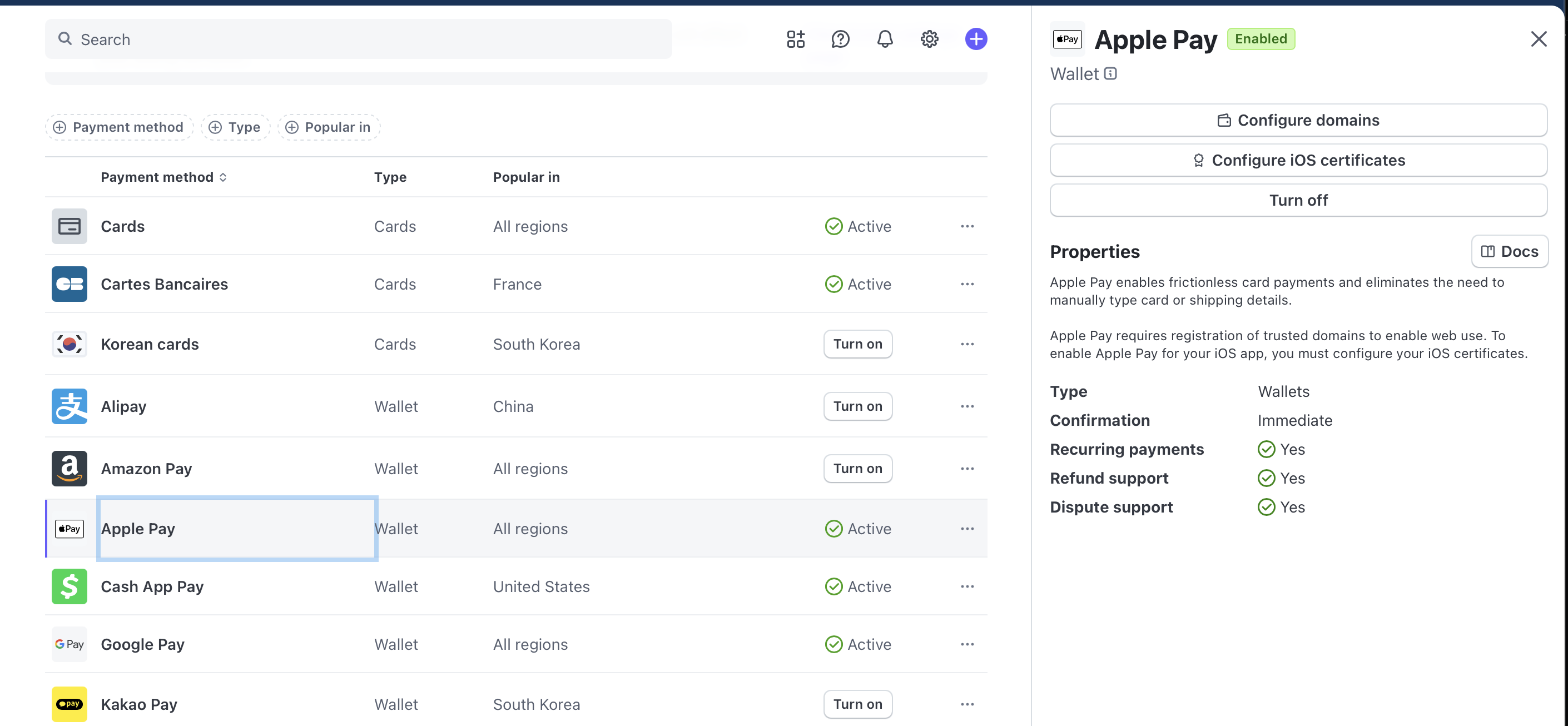Open notifications bell icon
The height and width of the screenshot is (726, 1568).
click(x=885, y=39)
